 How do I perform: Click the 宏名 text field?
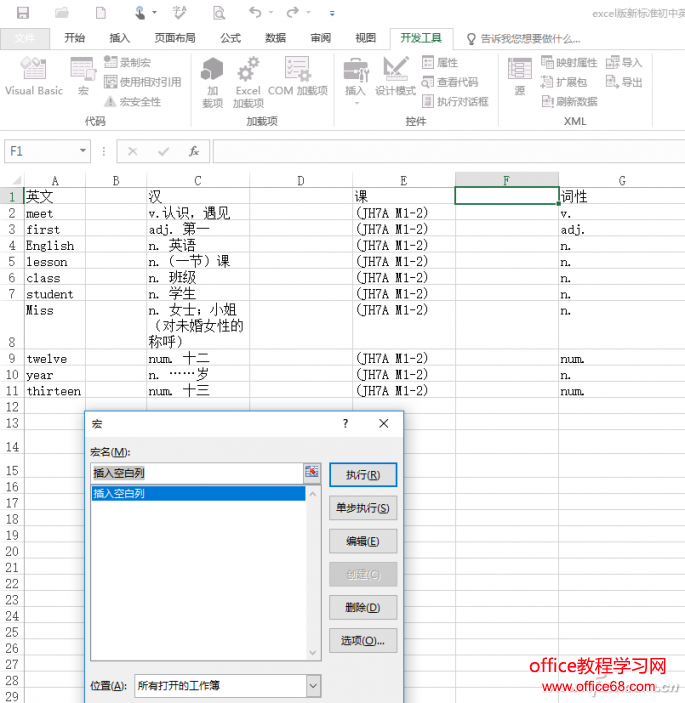point(197,473)
